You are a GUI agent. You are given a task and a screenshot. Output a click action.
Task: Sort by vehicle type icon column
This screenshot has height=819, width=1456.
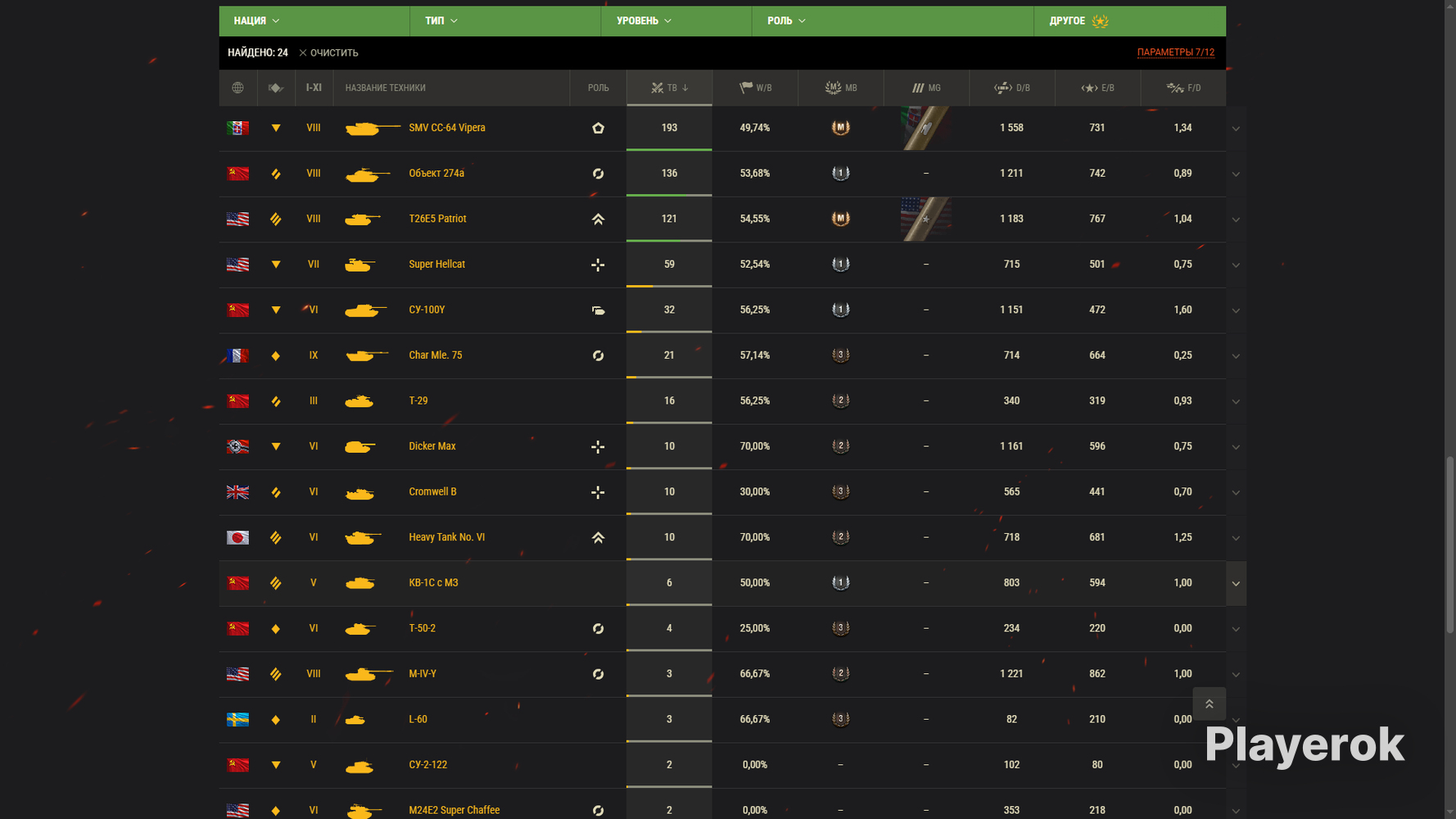click(276, 88)
